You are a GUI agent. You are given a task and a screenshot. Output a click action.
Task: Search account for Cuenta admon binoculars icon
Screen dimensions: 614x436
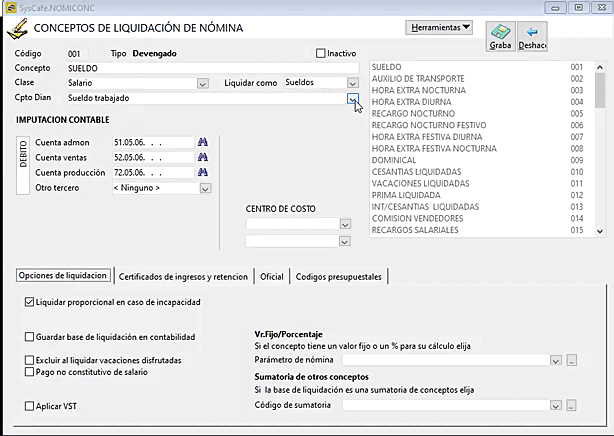point(202,142)
